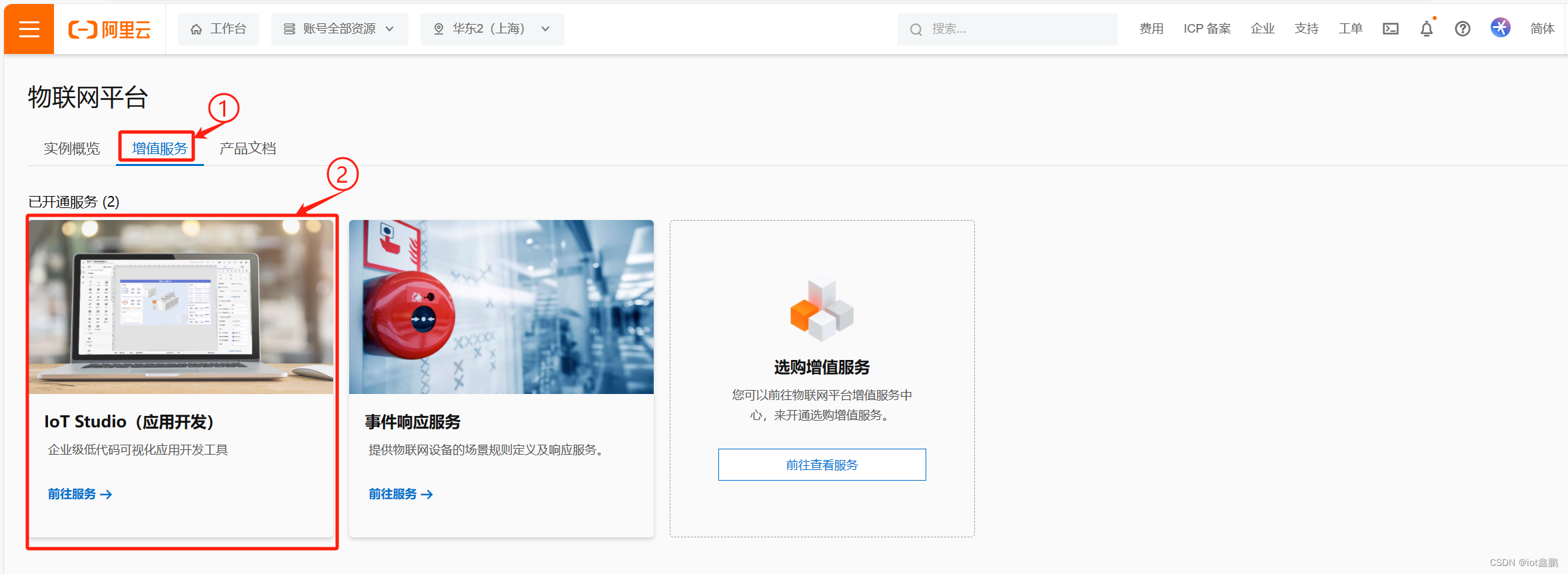Open the 工作台 home button
The image size is (1568, 574).
tap(219, 29)
